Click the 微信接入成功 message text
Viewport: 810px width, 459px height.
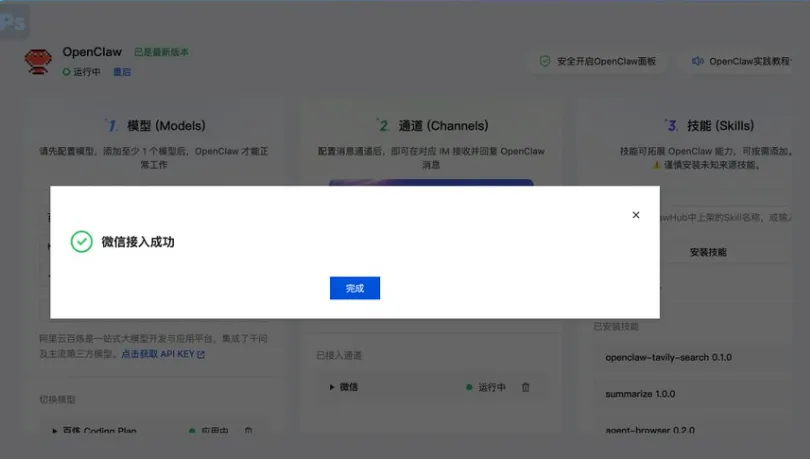(138, 242)
